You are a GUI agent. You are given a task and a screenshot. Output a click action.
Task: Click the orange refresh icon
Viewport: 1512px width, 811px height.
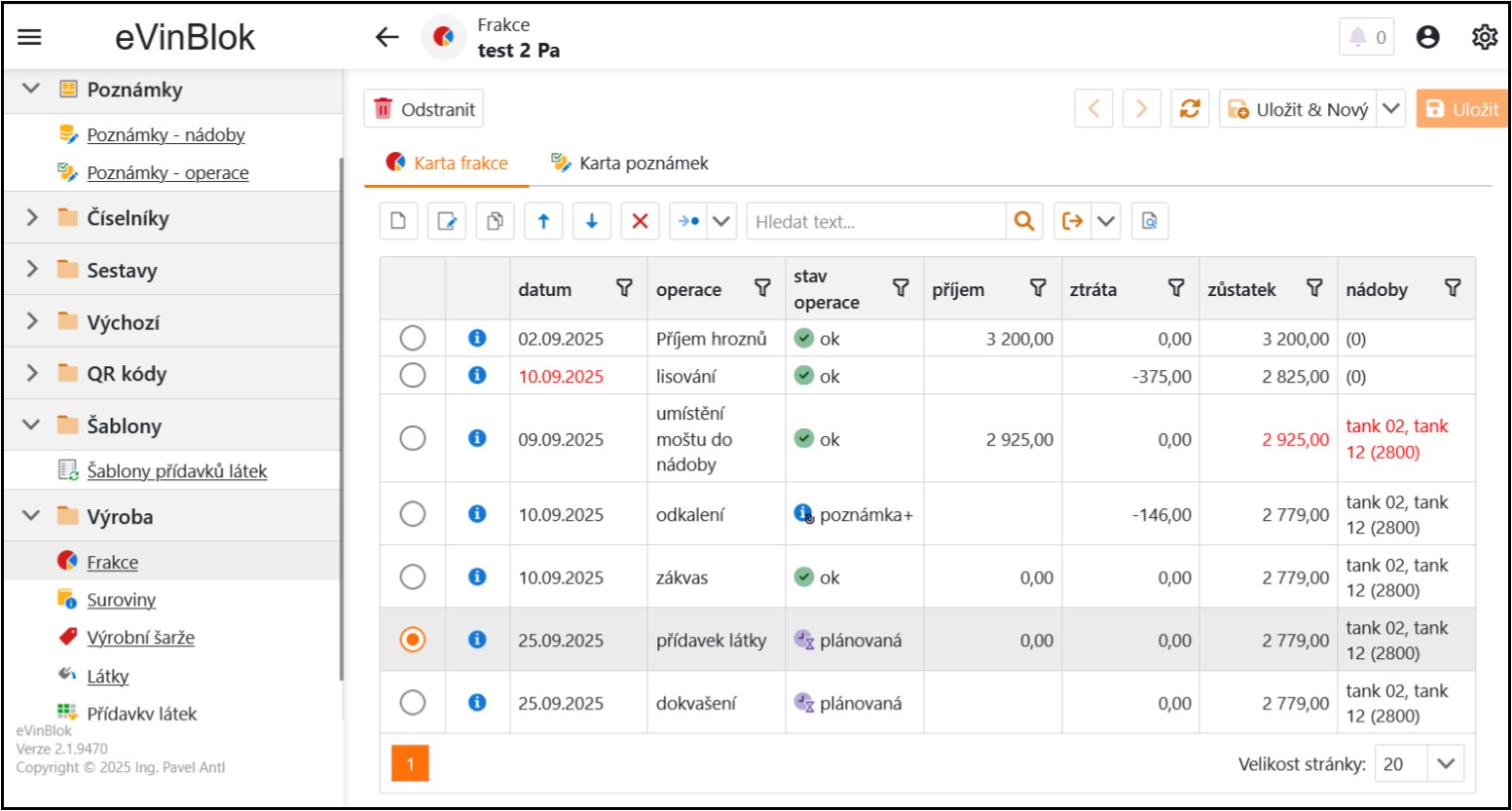[1190, 109]
